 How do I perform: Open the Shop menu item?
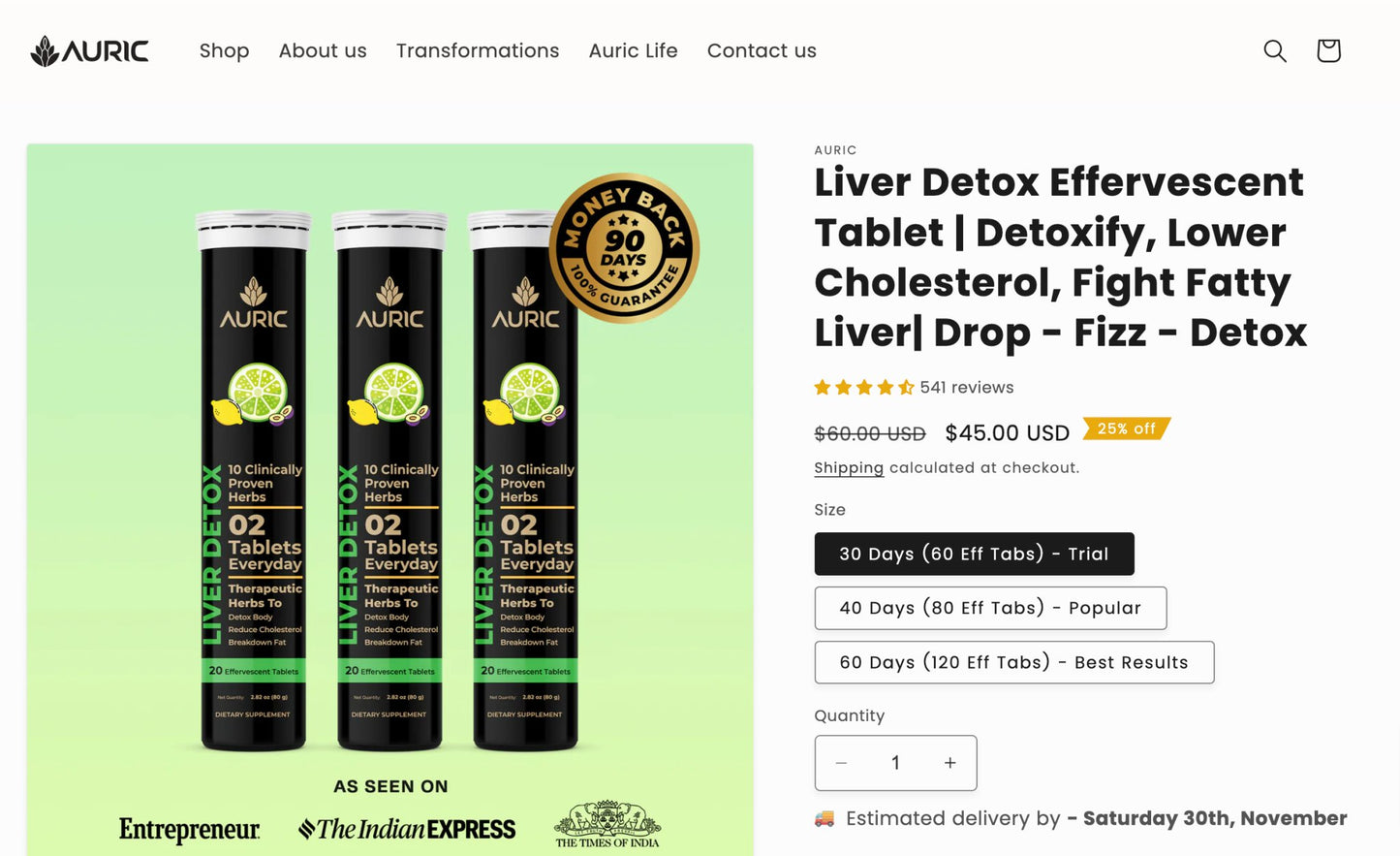tap(224, 50)
